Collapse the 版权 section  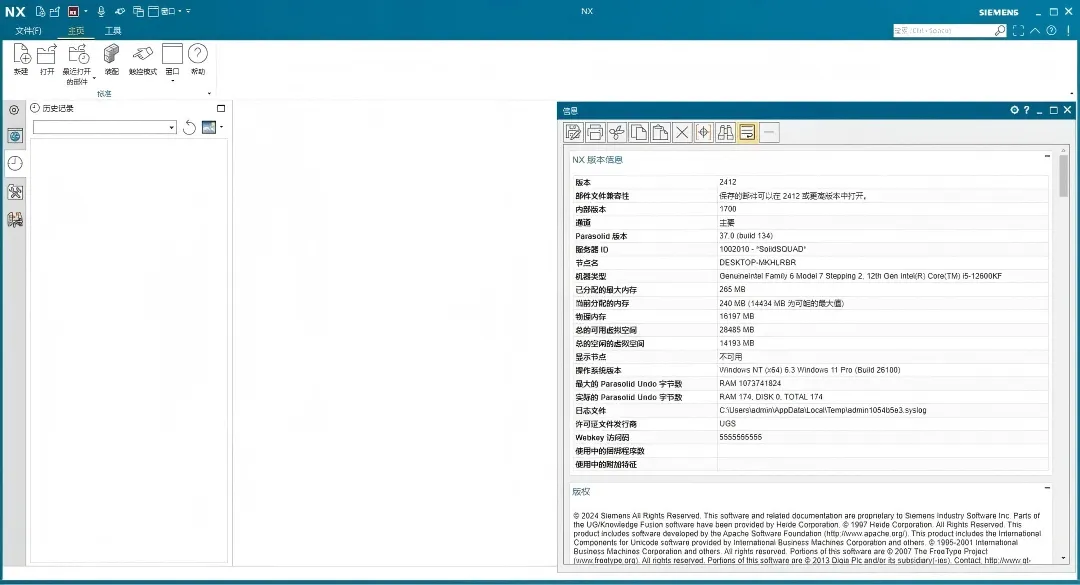1047,488
